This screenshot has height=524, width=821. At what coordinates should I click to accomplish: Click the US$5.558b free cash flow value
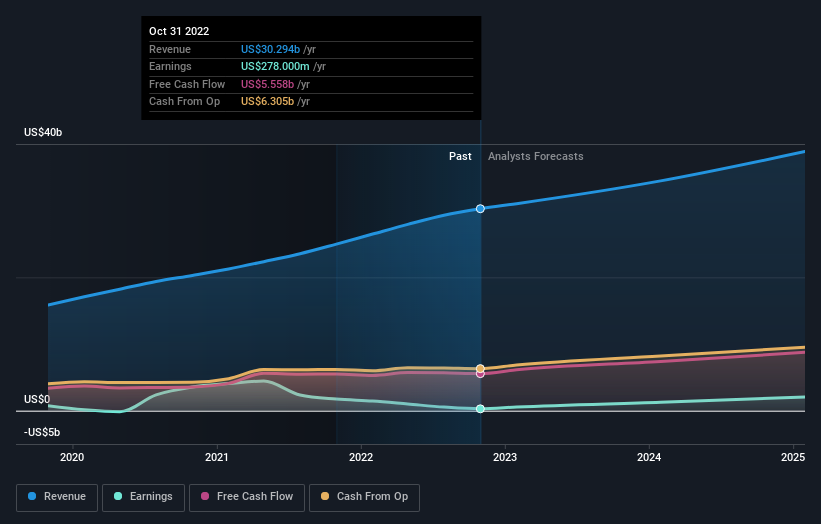coord(267,84)
